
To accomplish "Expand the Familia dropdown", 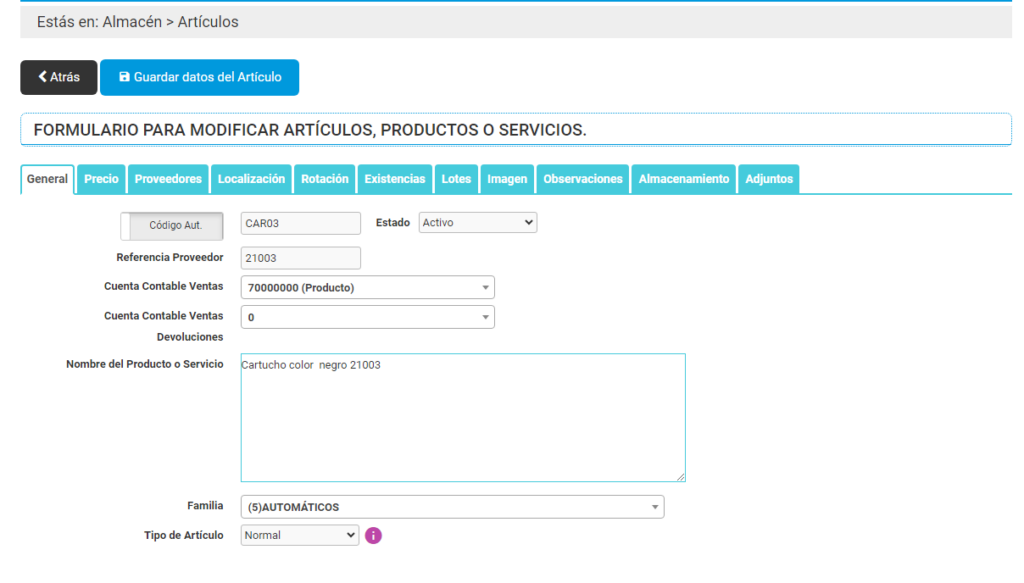I will click(x=452, y=507).
